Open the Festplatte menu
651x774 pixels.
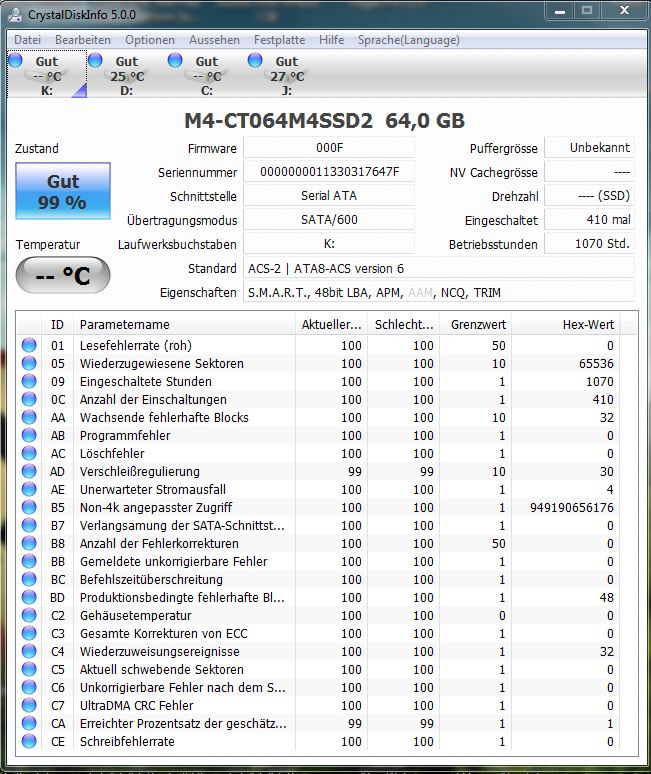tap(279, 40)
